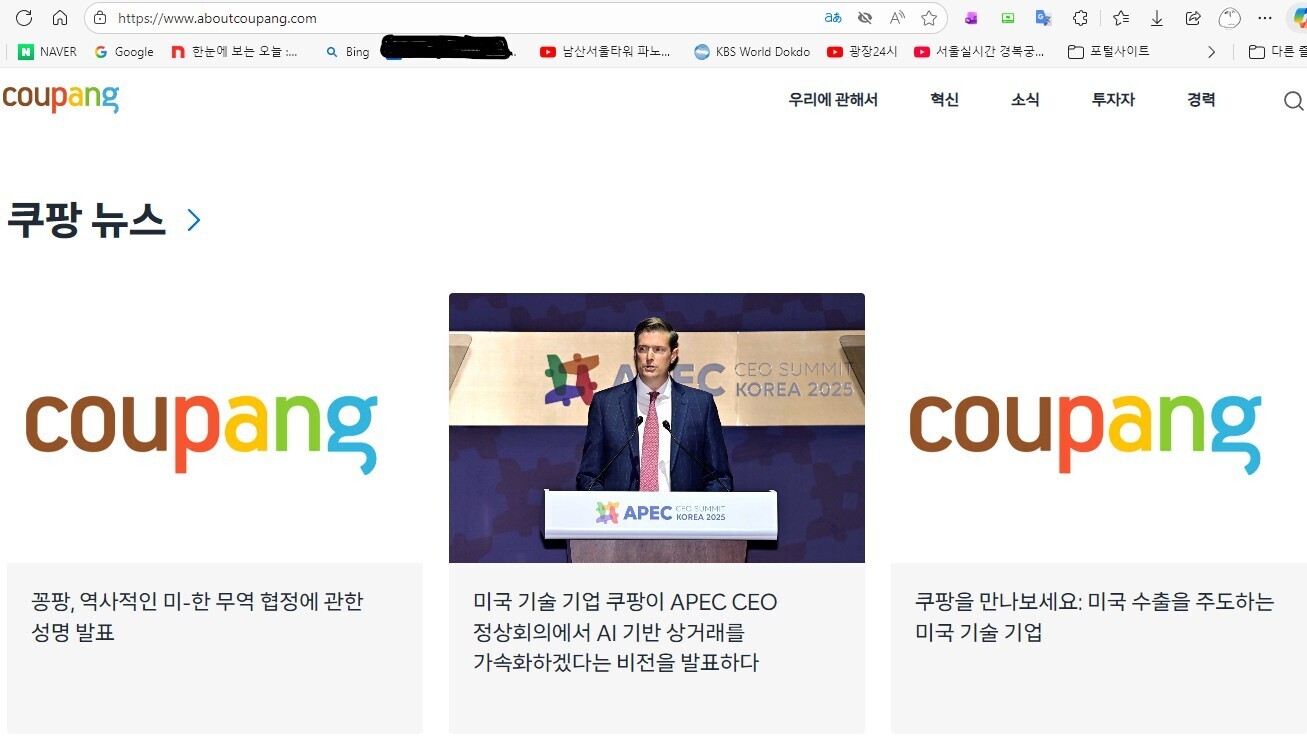Open the KBS World Dokdo bookmark
The height and width of the screenshot is (738, 1307).
point(752,52)
